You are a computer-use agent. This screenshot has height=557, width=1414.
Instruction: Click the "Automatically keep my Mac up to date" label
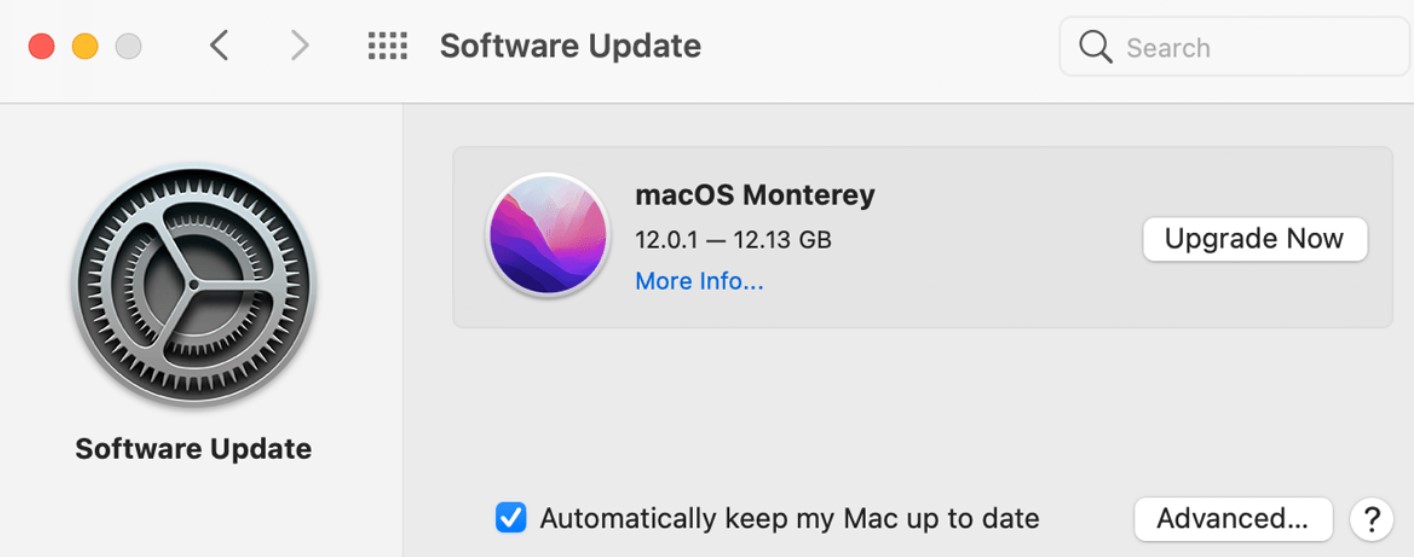(x=789, y=519)
